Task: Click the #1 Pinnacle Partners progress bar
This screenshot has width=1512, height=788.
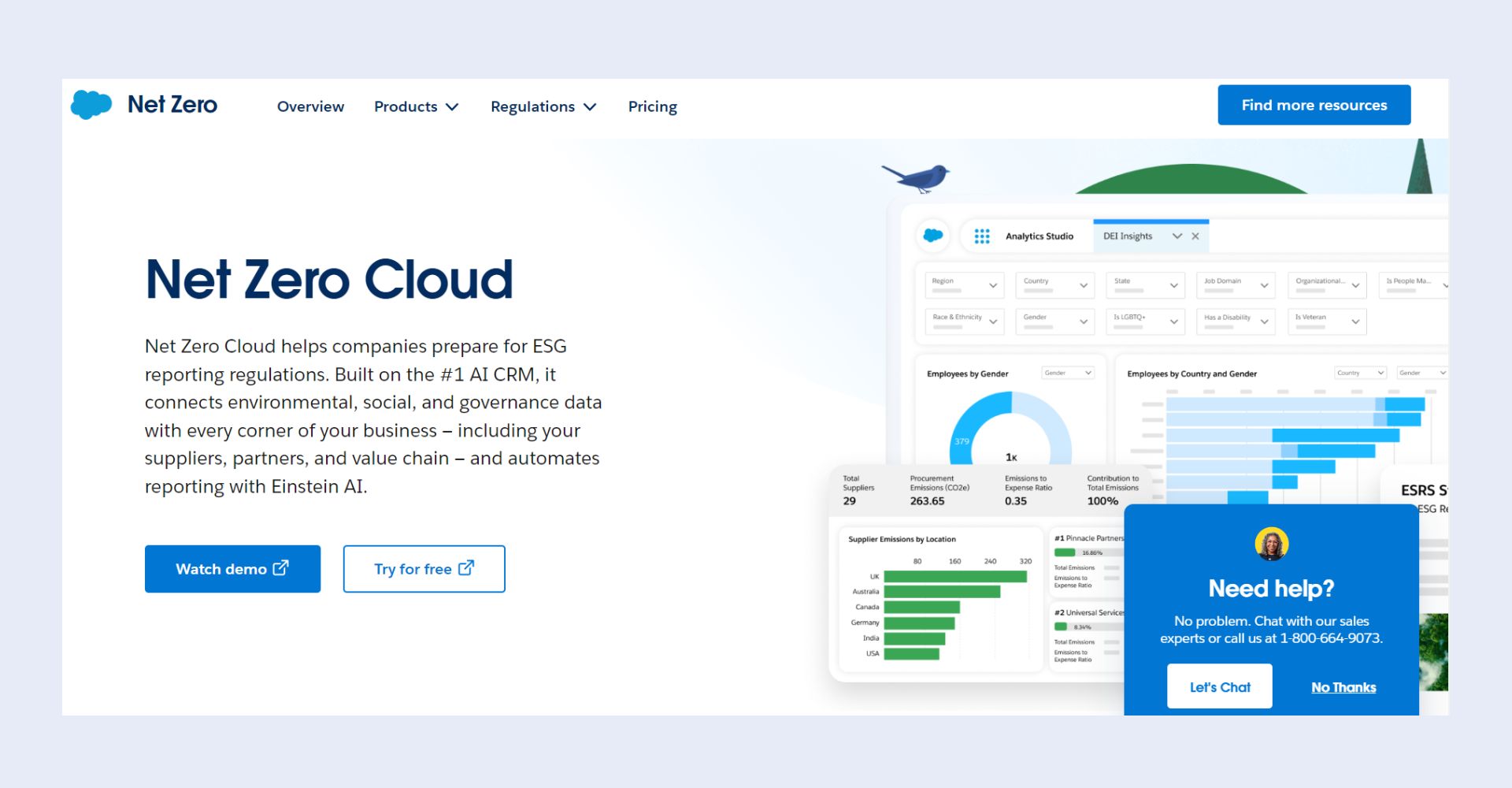Action: (x=1089, y=552)
